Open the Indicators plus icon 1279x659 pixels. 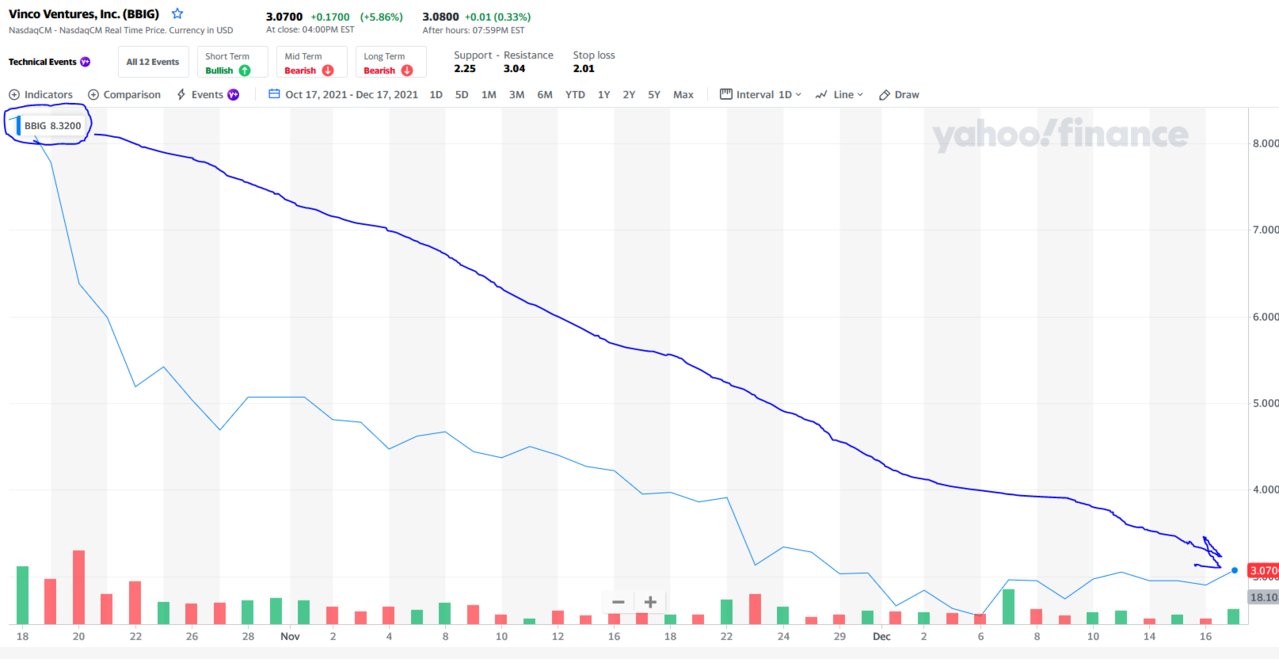click(14, 95)
